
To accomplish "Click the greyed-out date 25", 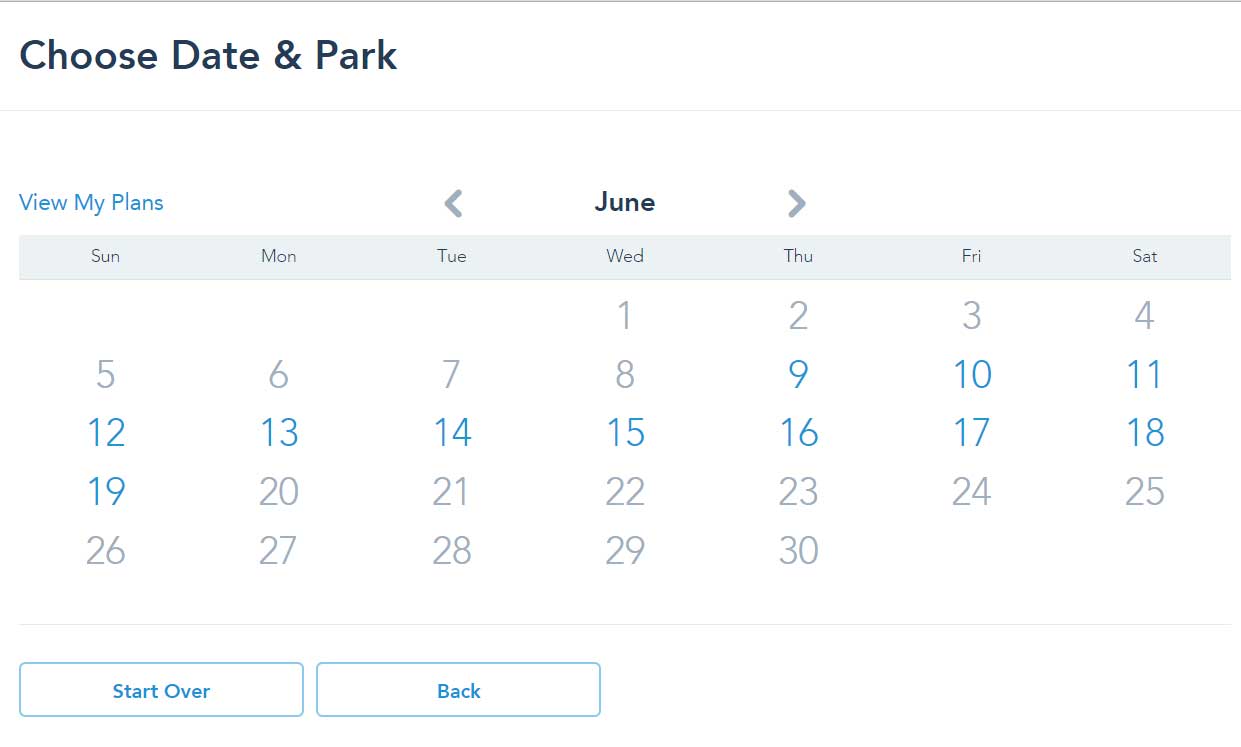I will pyautogui.click(x=1144, y=492).
